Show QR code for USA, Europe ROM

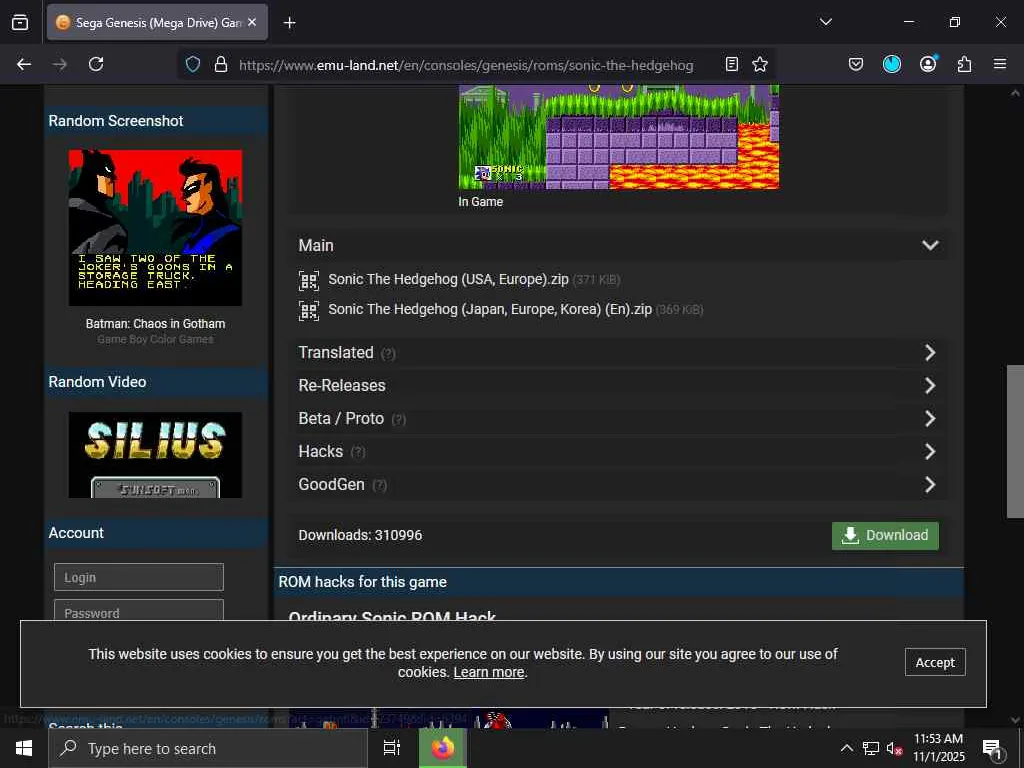click(x=309, y=280)
